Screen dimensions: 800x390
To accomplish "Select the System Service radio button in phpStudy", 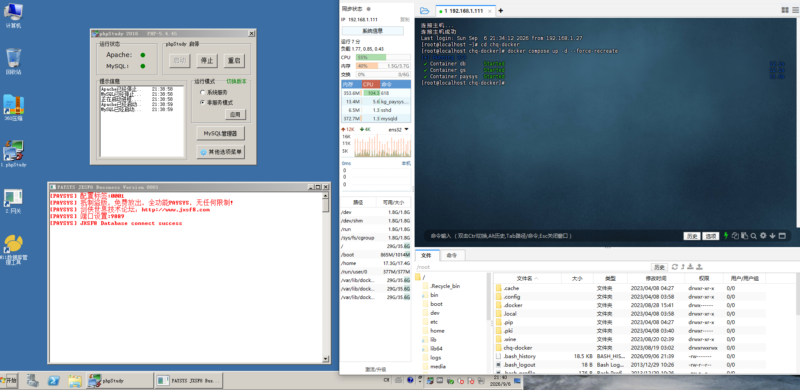I will coord(202,92).
